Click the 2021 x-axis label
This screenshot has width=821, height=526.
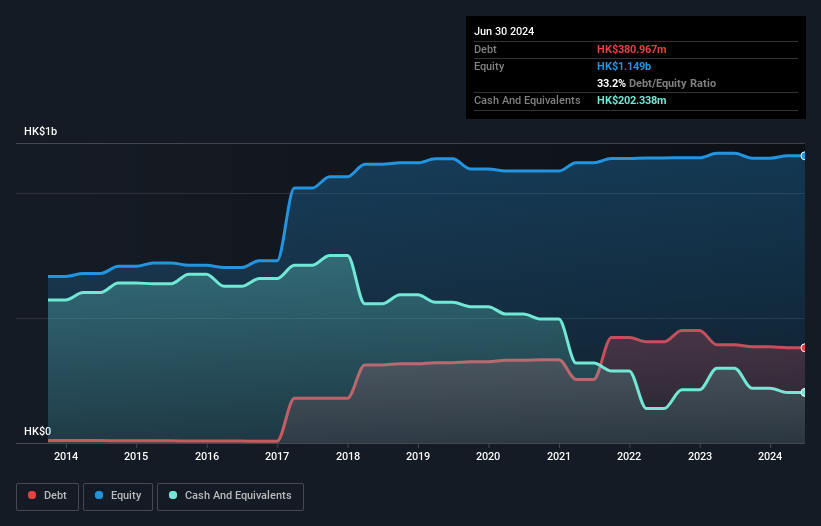tap(559, 456)
